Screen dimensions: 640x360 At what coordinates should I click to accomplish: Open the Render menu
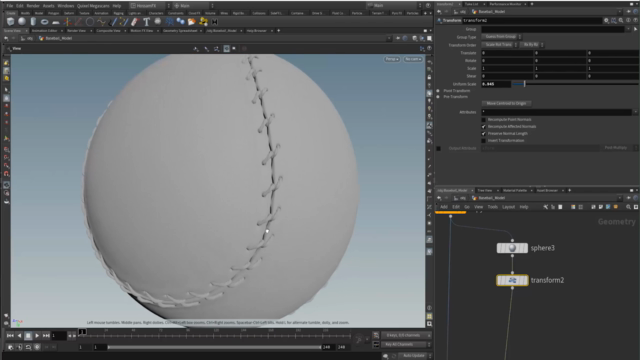pos(33,6)
